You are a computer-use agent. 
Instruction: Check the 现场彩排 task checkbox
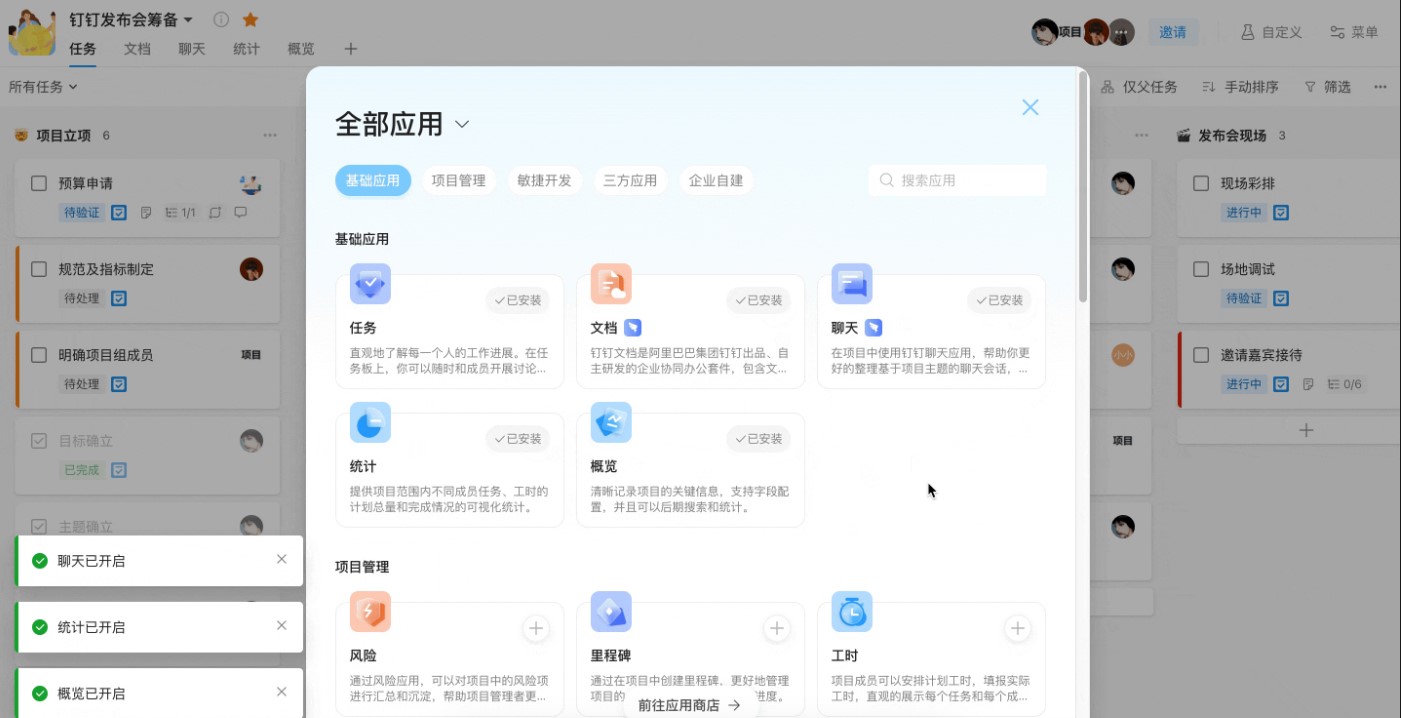click(1202, 183)
